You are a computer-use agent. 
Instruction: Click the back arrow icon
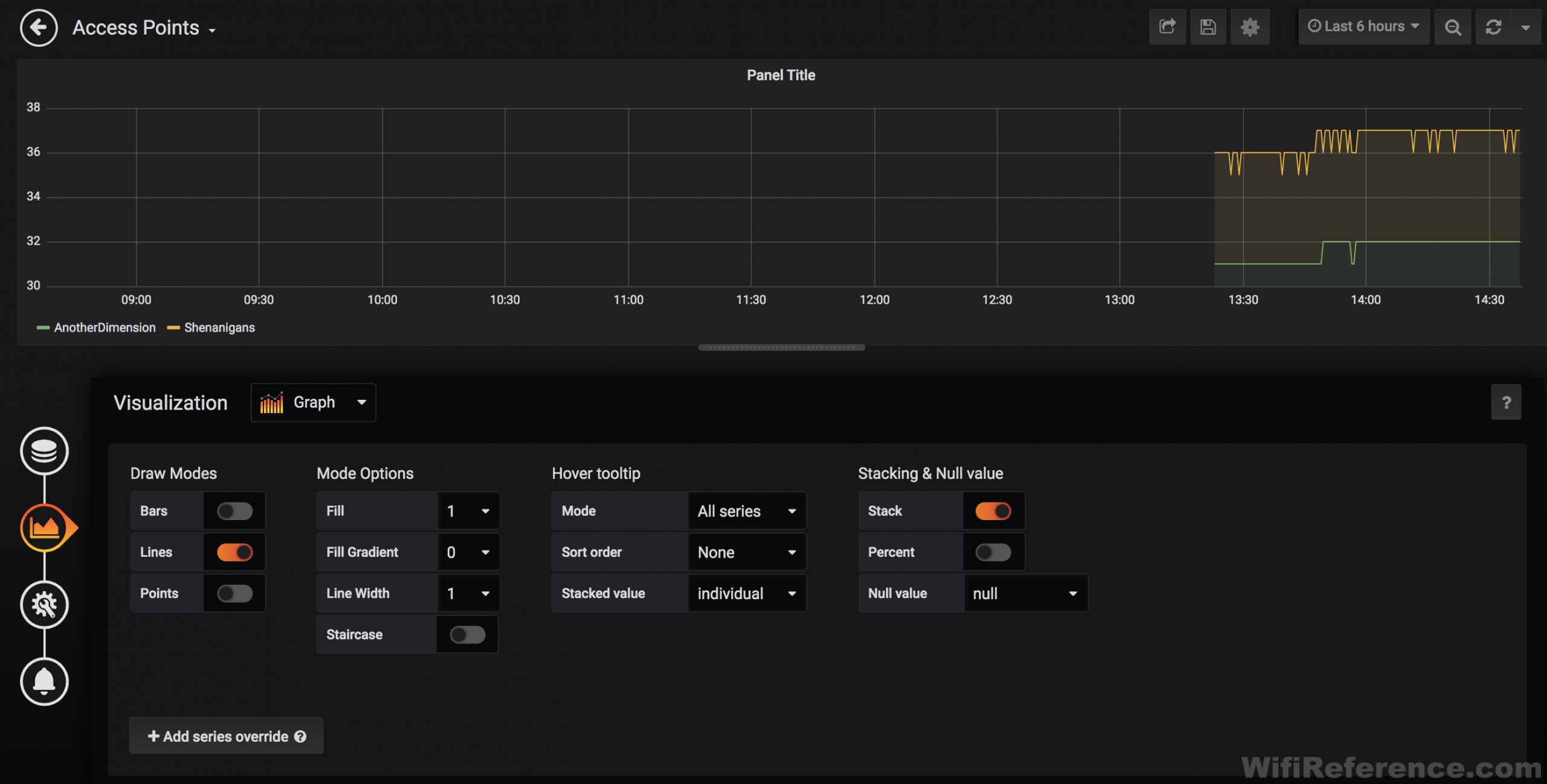(x=39, y=28)
